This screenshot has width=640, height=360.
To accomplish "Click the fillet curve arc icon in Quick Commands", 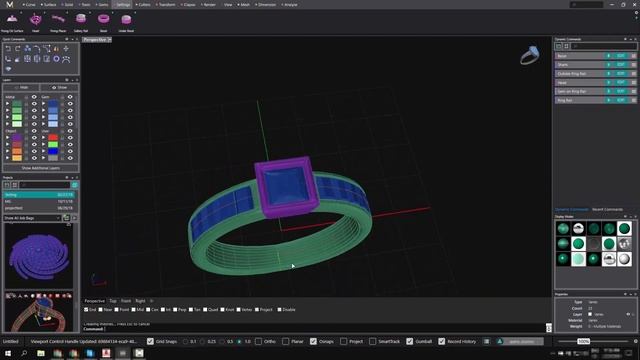I will [37, 49].
